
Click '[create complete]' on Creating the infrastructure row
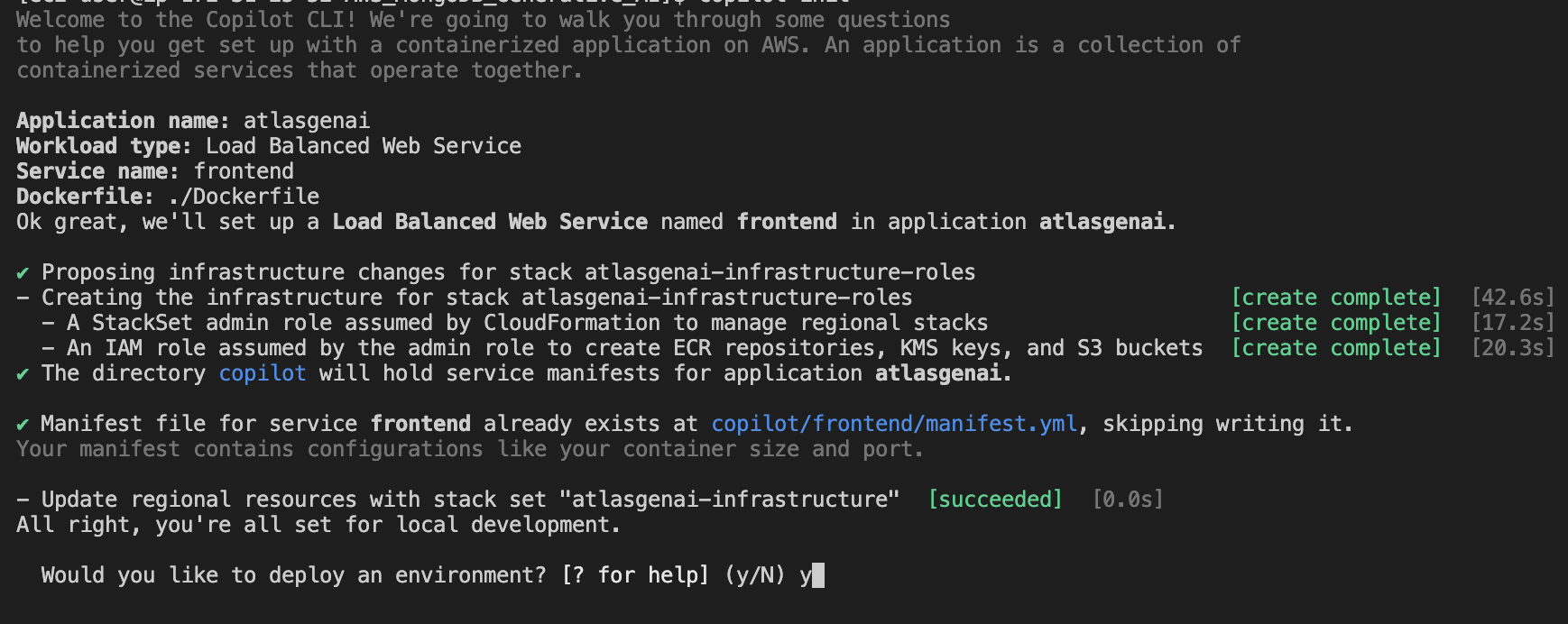(1336, 298)
